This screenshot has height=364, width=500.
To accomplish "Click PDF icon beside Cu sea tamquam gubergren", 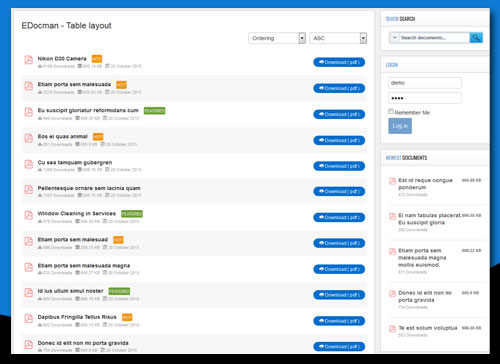I will (29, 164).
